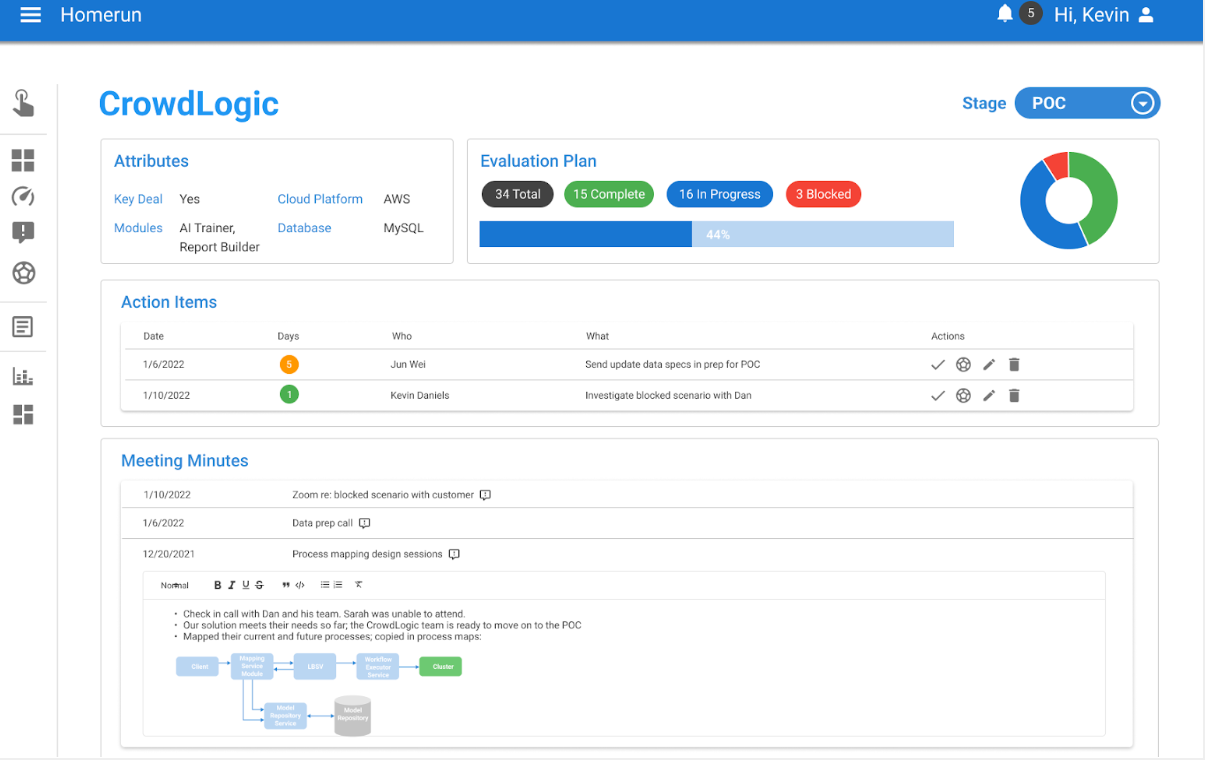Open the comment icon for Process mapping design sessions
Screen dimensions: 1206x760
tap(454, 554)
